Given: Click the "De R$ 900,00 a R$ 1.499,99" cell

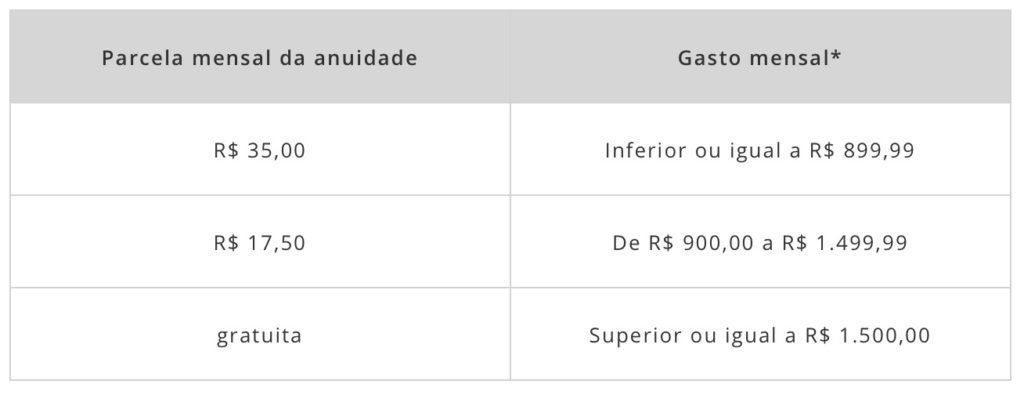Looking at the screenshot, I should pyautogui.click(x=760, y=242).
